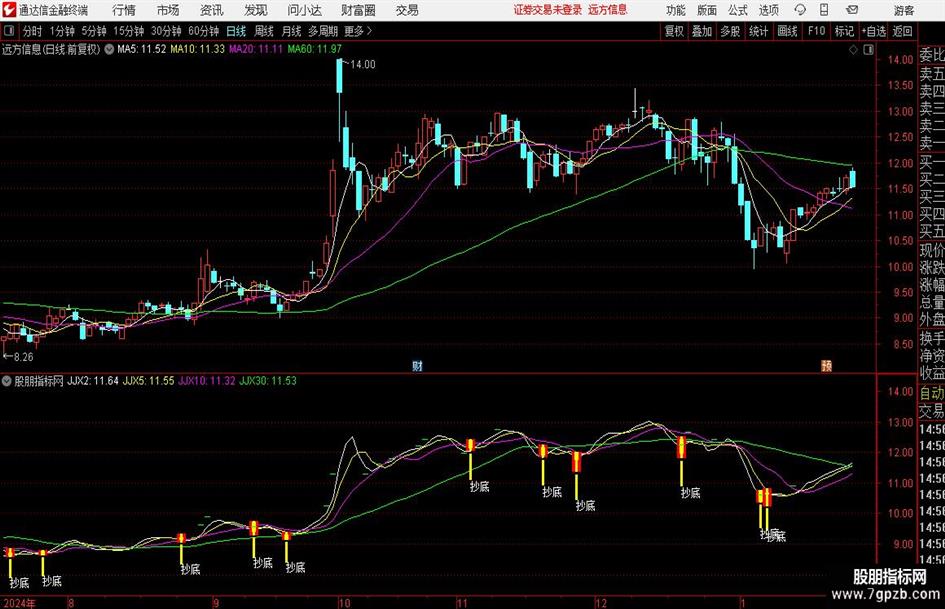The image size is (945, 609).
Task: Open the 选项 menu
Action: pyautogui.click(x=768, y=10)
